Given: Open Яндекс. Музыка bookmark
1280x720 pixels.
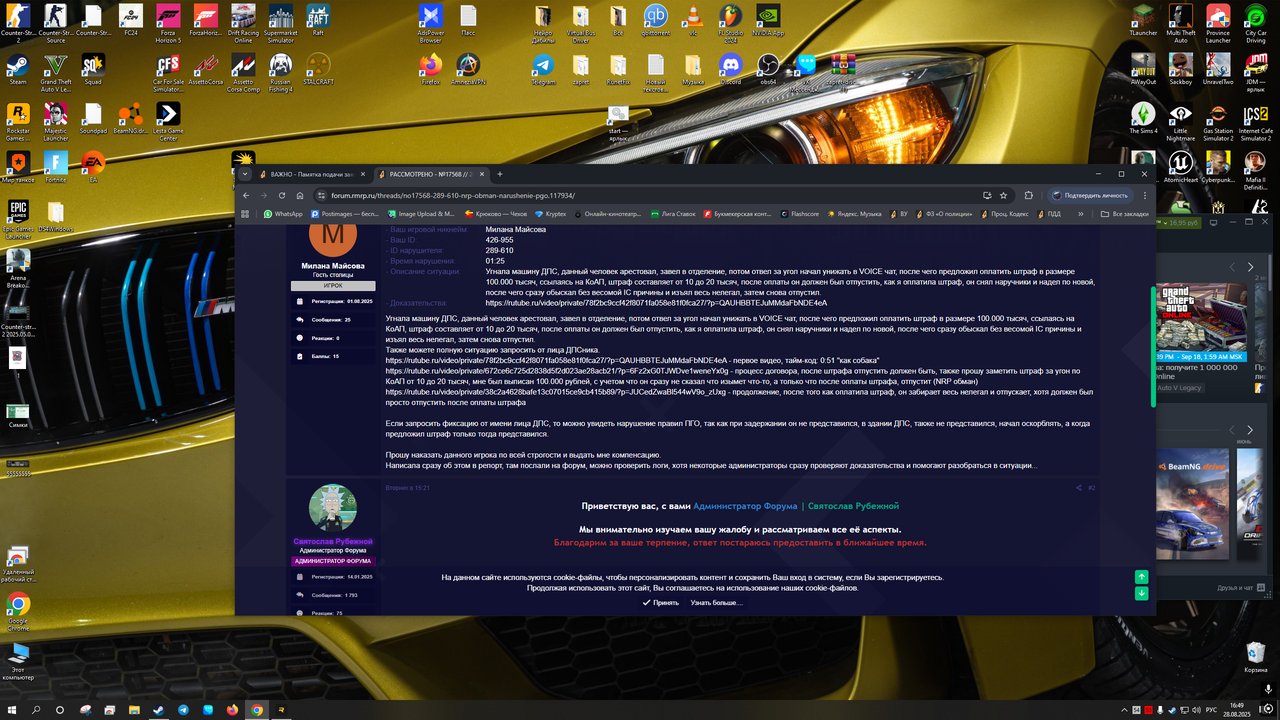Looking at the screenshot, I should pyautogui.click(x=854, y=214).
